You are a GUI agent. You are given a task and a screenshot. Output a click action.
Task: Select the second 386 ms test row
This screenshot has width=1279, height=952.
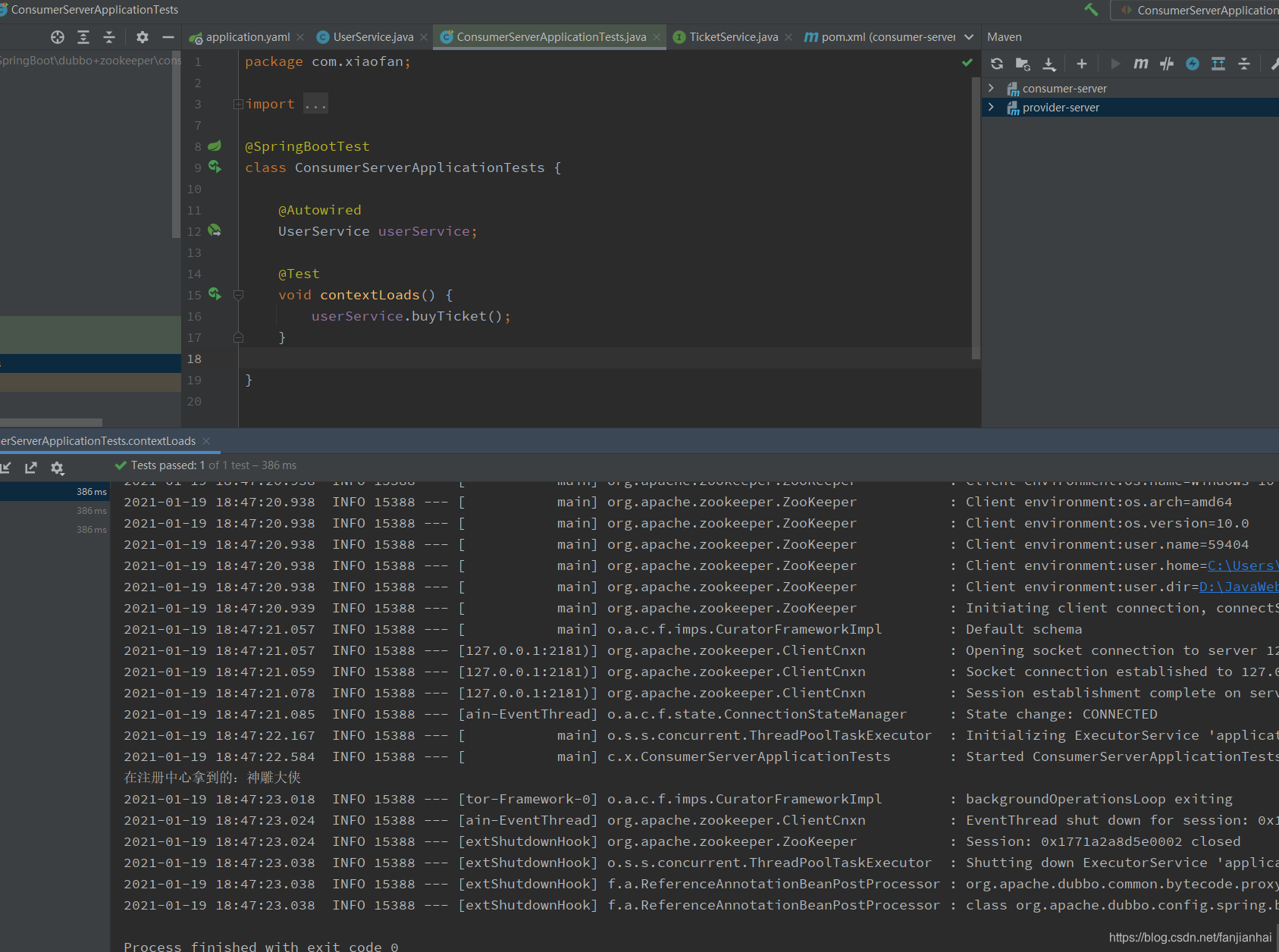[x=55, y=511]
